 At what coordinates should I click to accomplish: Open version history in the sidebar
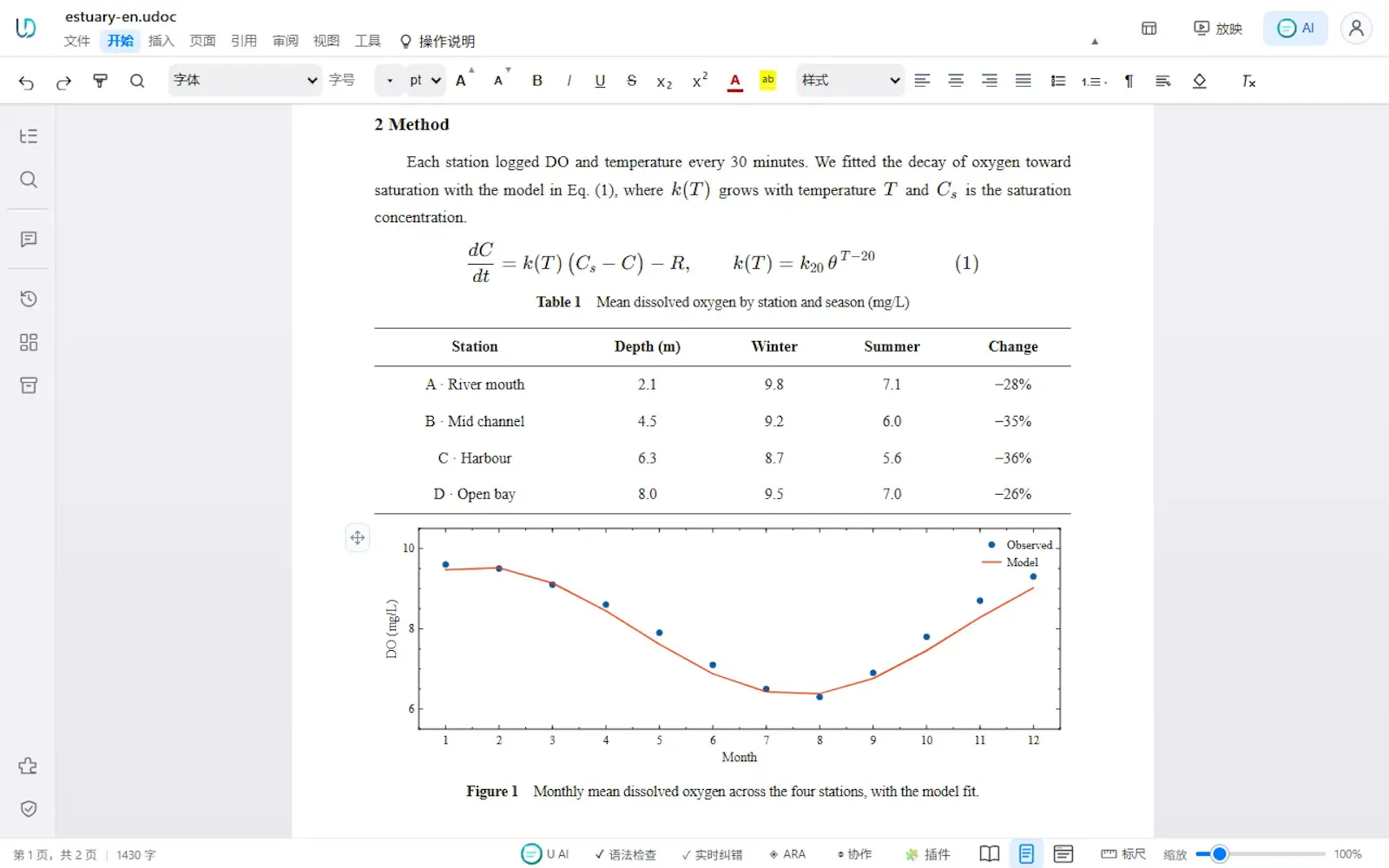29,299
